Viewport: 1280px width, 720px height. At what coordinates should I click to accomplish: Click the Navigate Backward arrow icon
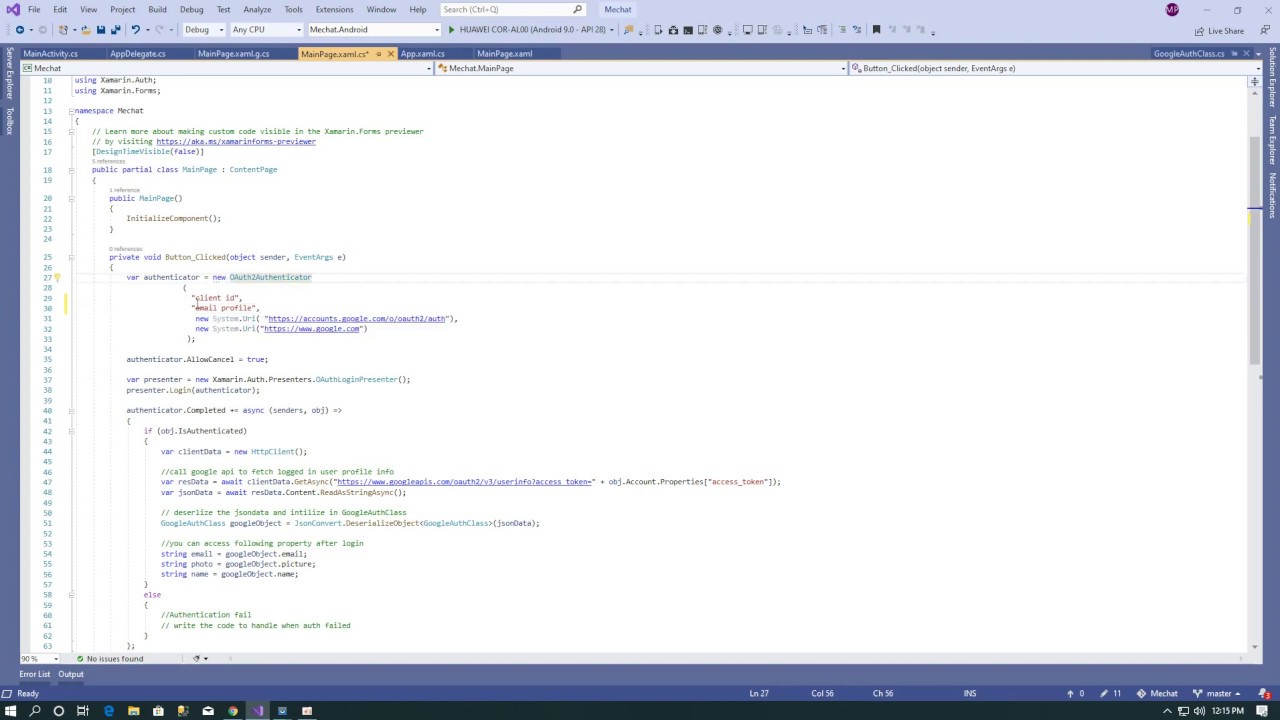(19, 30)
